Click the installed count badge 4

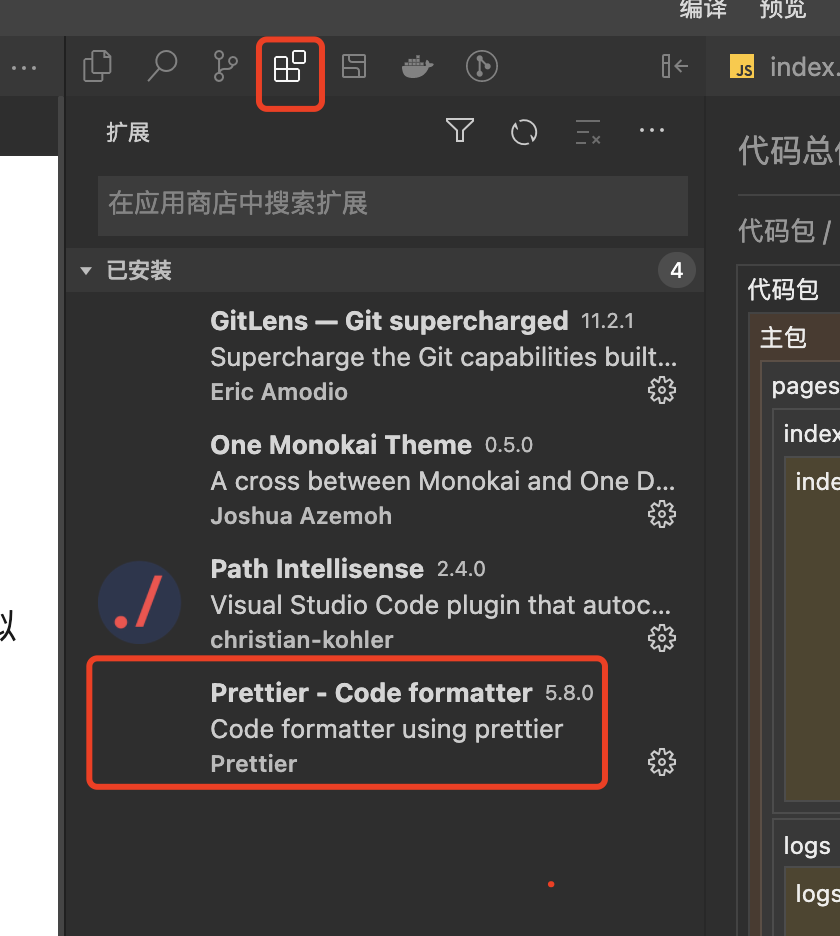pos(676,270)
